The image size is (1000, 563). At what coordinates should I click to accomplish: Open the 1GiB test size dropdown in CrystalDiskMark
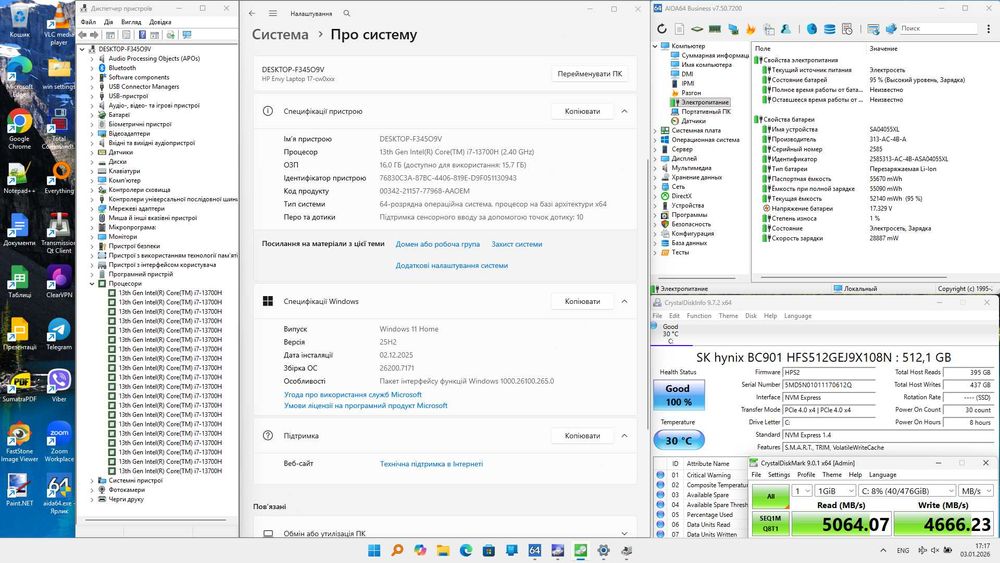point(836,491)
